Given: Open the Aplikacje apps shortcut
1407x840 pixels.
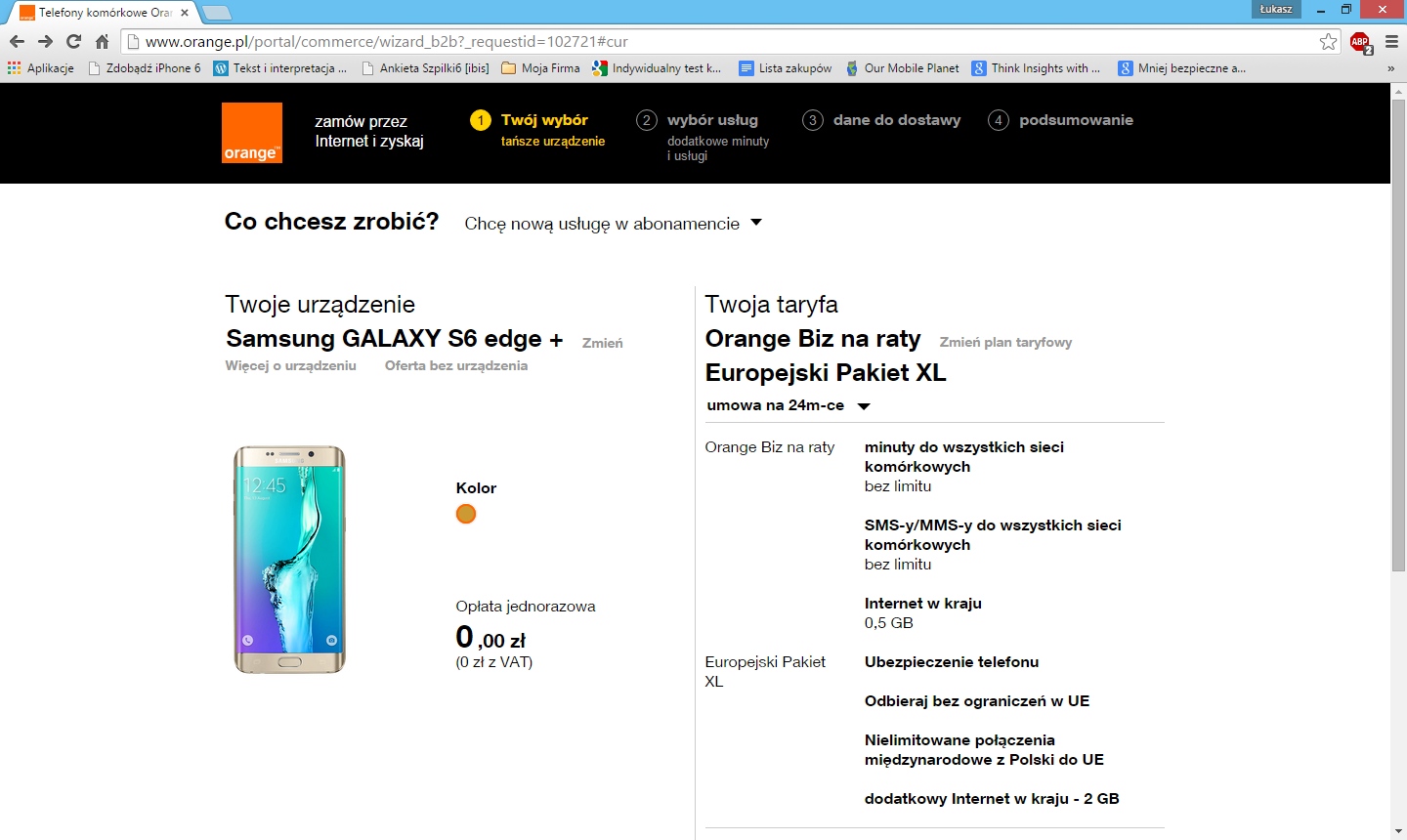Looking at the screenshot, I should pyautogui.click(x=41, y=68).
